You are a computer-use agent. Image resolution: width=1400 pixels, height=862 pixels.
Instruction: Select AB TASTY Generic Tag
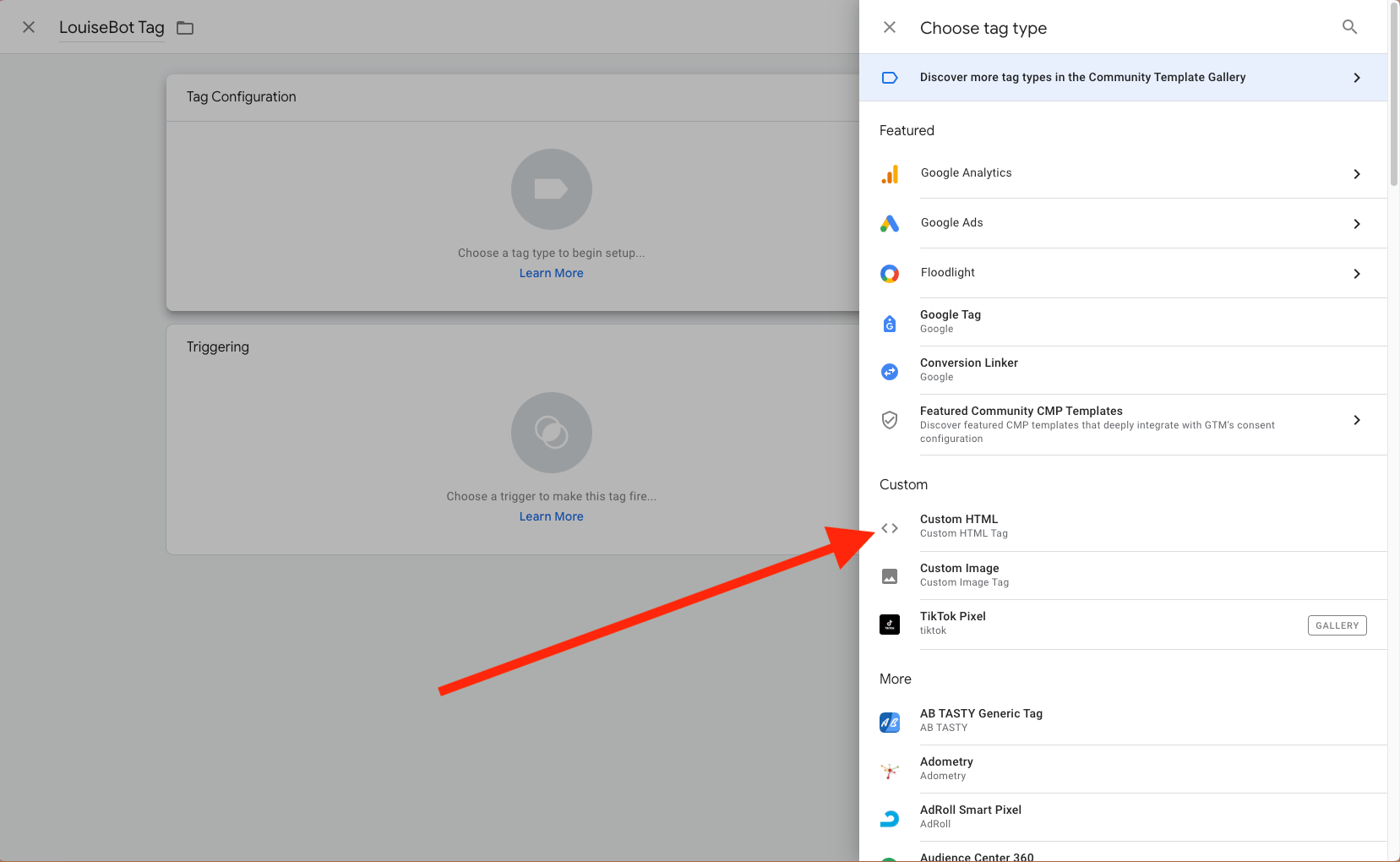1123,721
